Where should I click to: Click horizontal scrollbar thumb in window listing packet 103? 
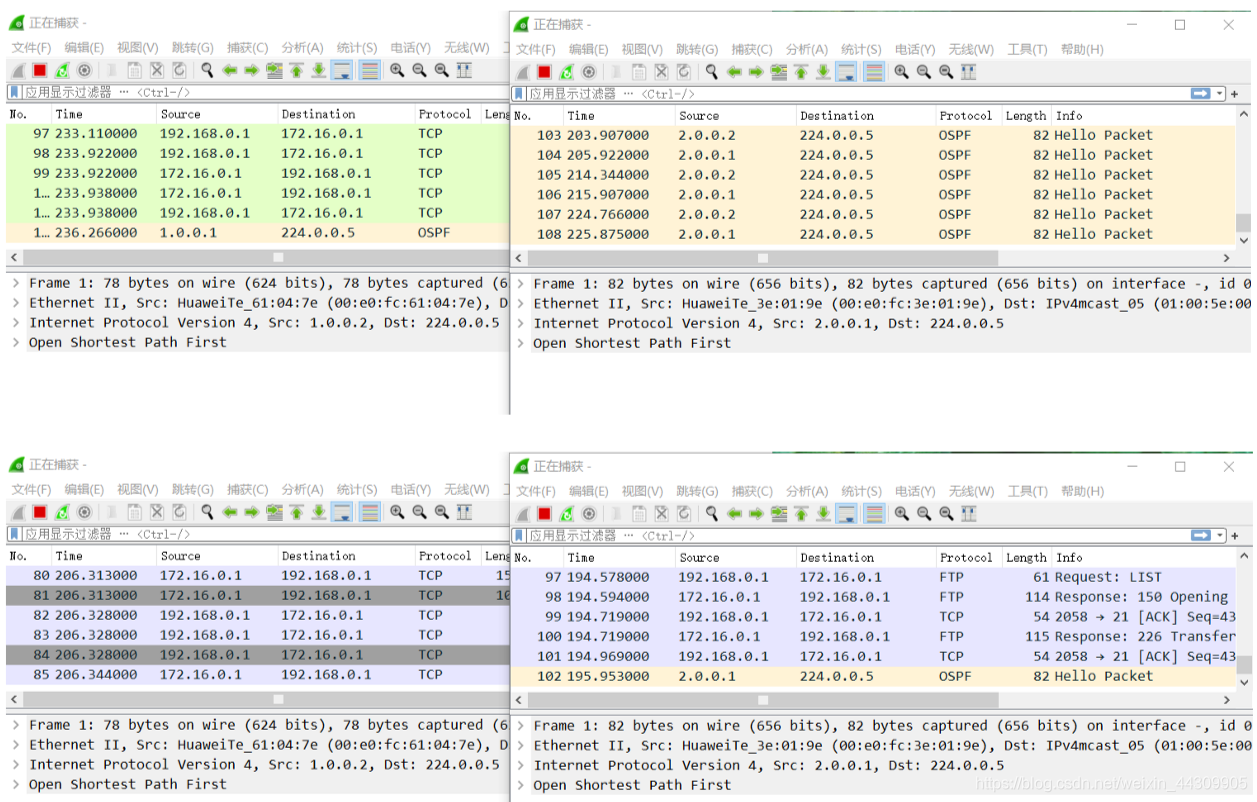(x=763, y=257)
